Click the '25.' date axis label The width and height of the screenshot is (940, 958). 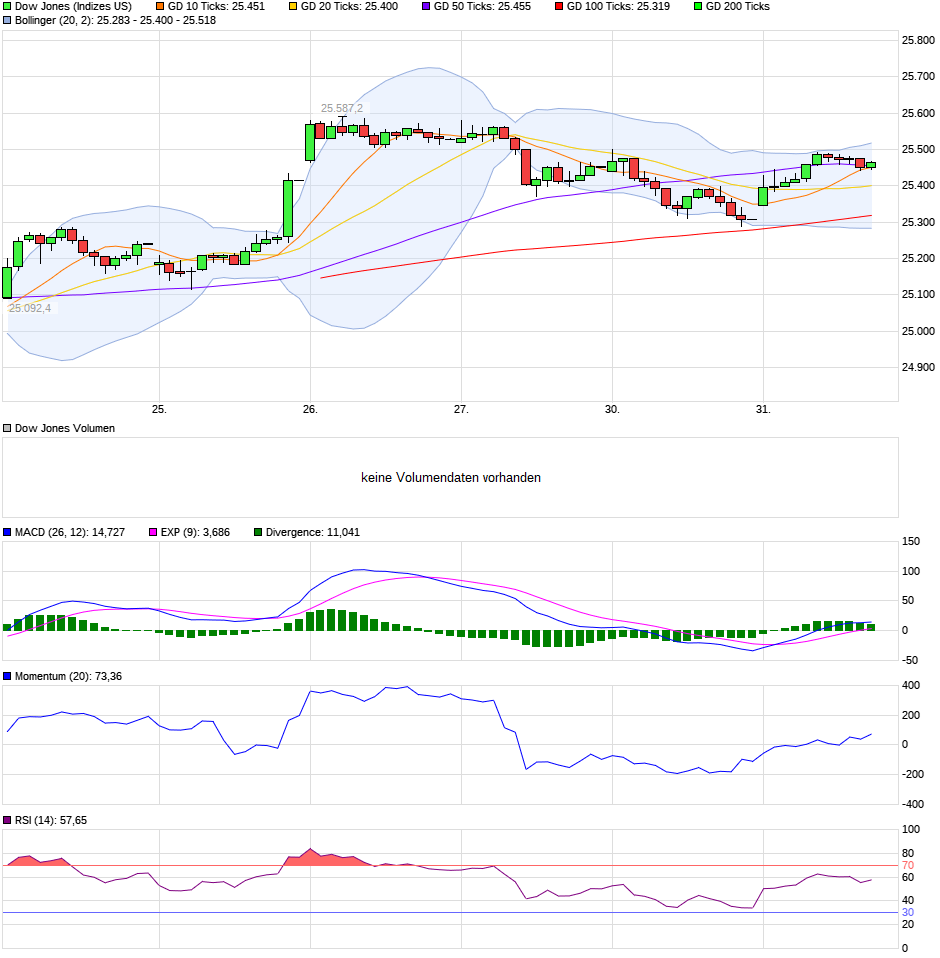click(x=159, y=409)
